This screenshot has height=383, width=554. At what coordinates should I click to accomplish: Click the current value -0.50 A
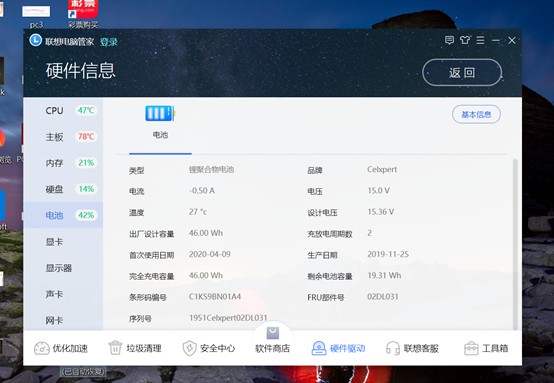coord(202,190)
